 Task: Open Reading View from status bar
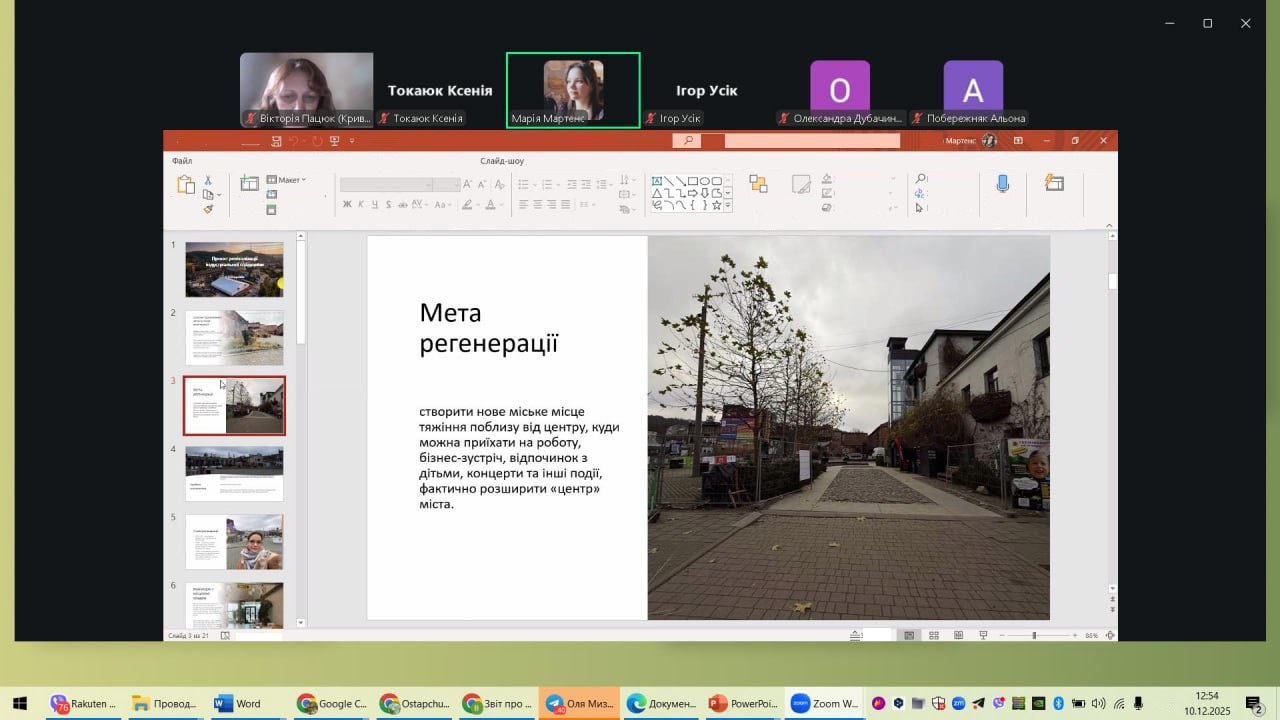coord(958,635)
